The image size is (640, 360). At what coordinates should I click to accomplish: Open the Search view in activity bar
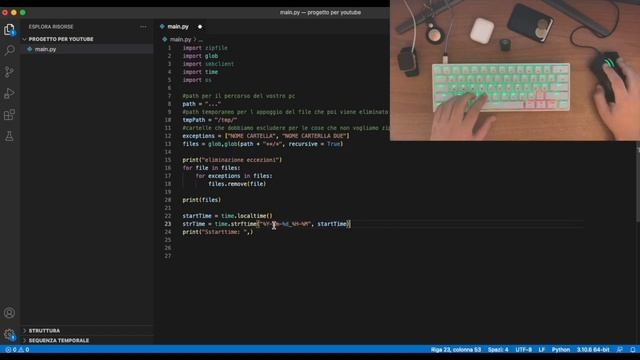9,50
